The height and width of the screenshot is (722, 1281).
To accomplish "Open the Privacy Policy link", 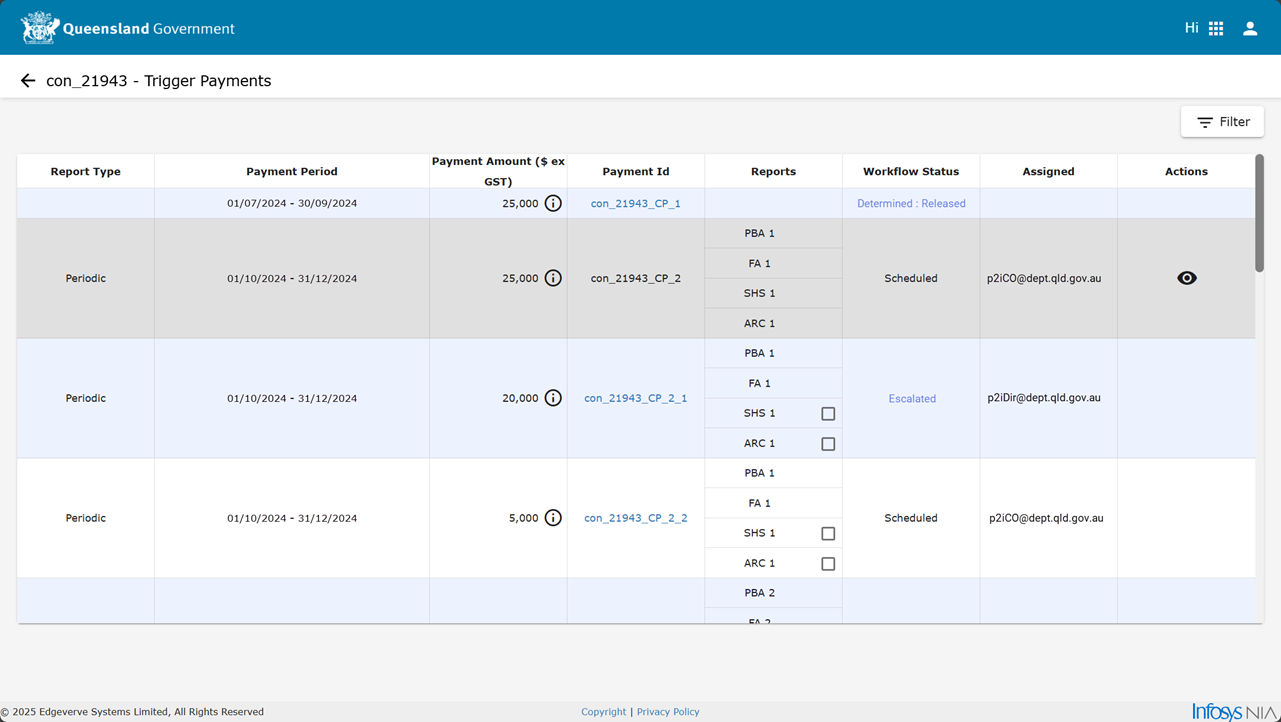I will (668, 712).
